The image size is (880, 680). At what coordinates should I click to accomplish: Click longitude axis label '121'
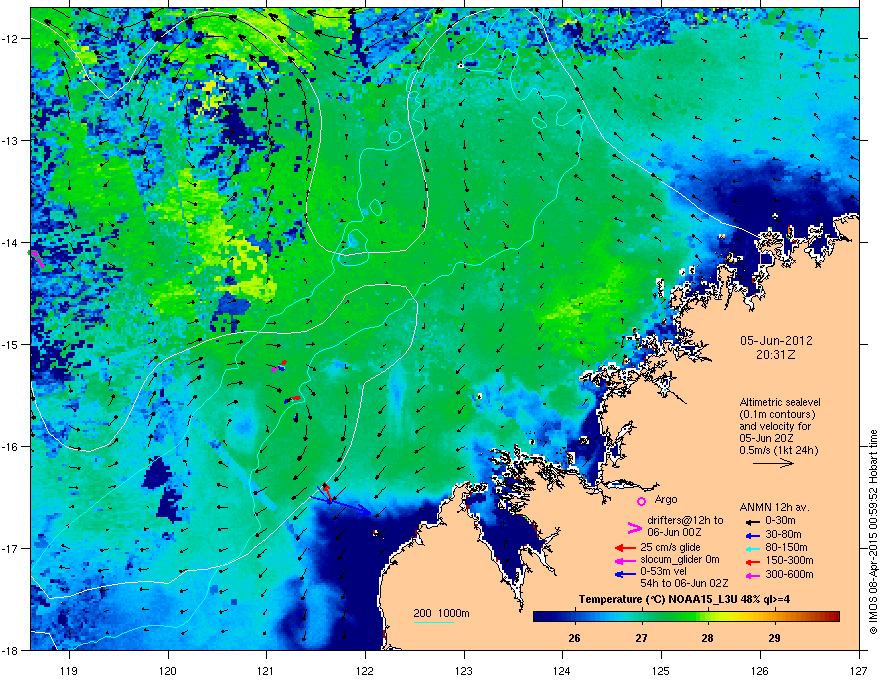click(x=266, y=671)
